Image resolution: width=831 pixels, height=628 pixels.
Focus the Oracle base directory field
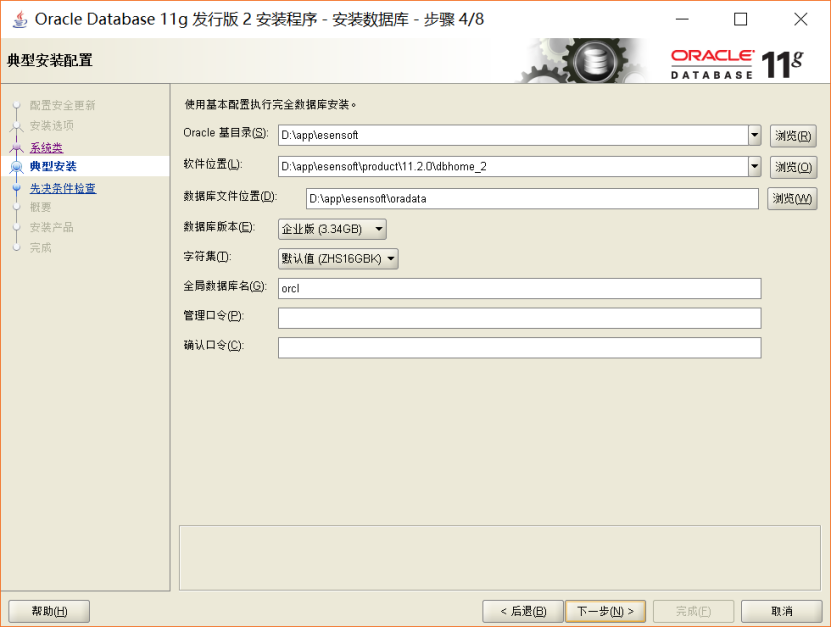pyautogui.click(x=513, y=135)
